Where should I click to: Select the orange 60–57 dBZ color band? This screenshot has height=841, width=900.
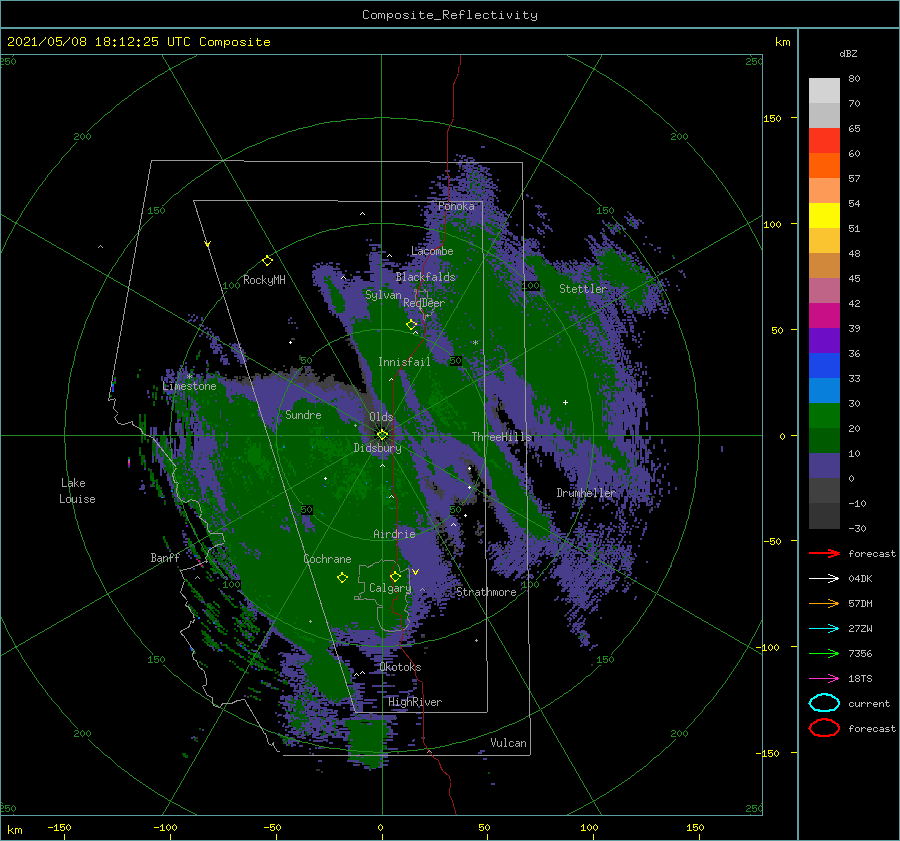(824, 166)
